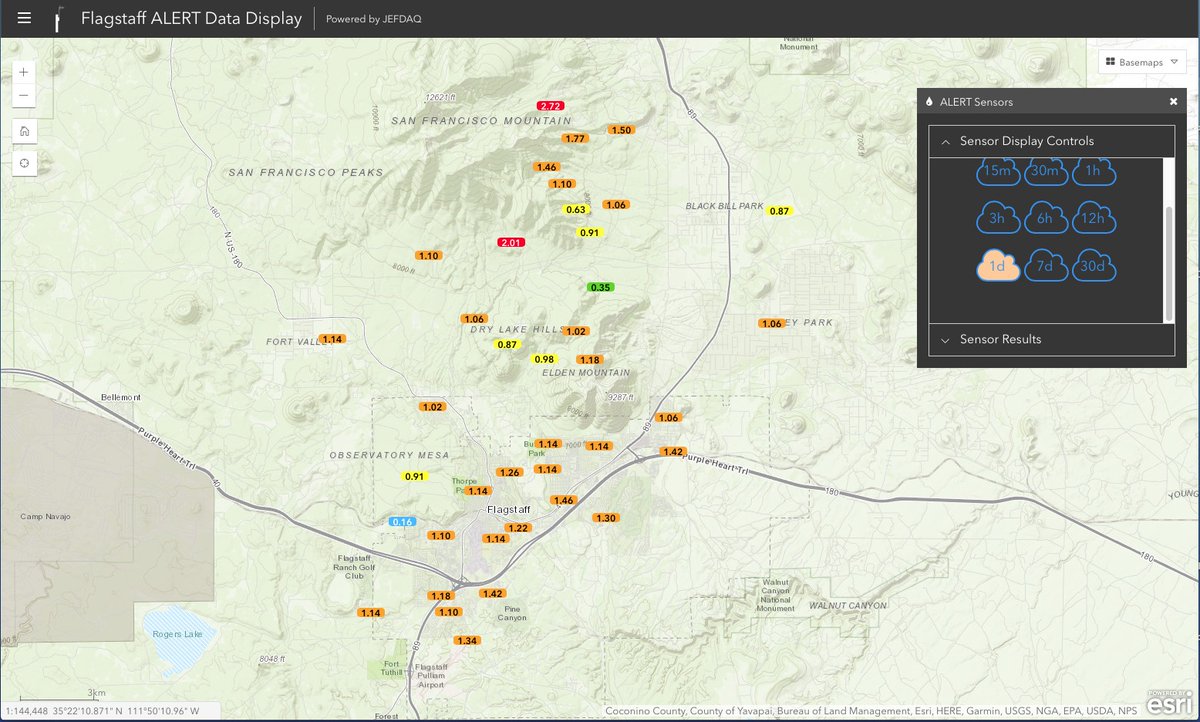Click the zoom out (−) map control
Screen dimensions: 1200x722
click(23, 95)
